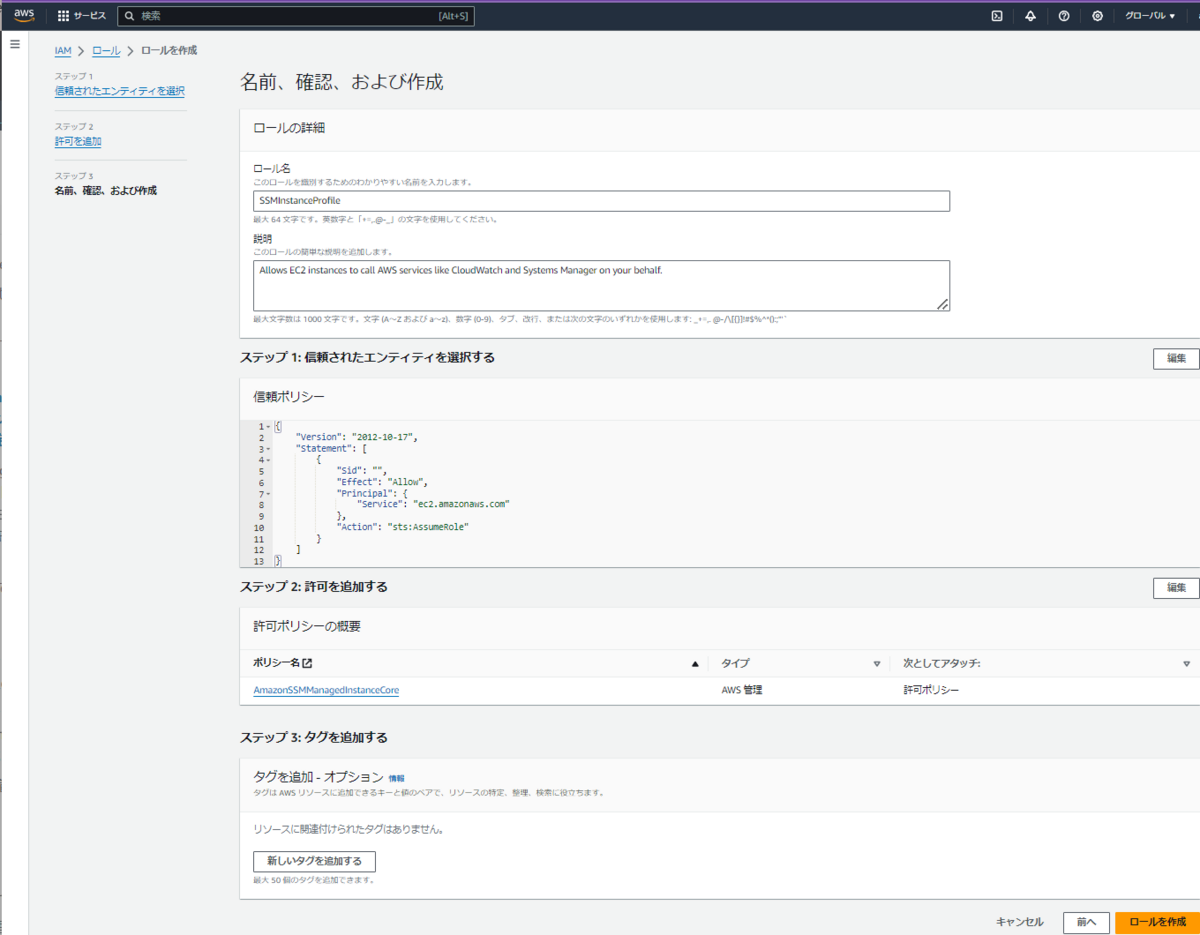1200x935 pixels.
Task: Go to IAM breadcrumb
Action: 62,50
